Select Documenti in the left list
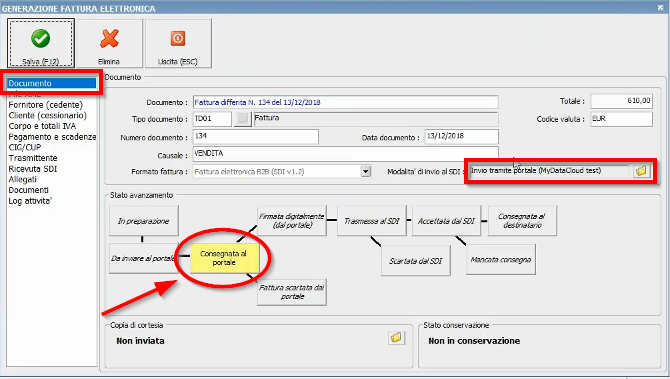 point(28,190)
